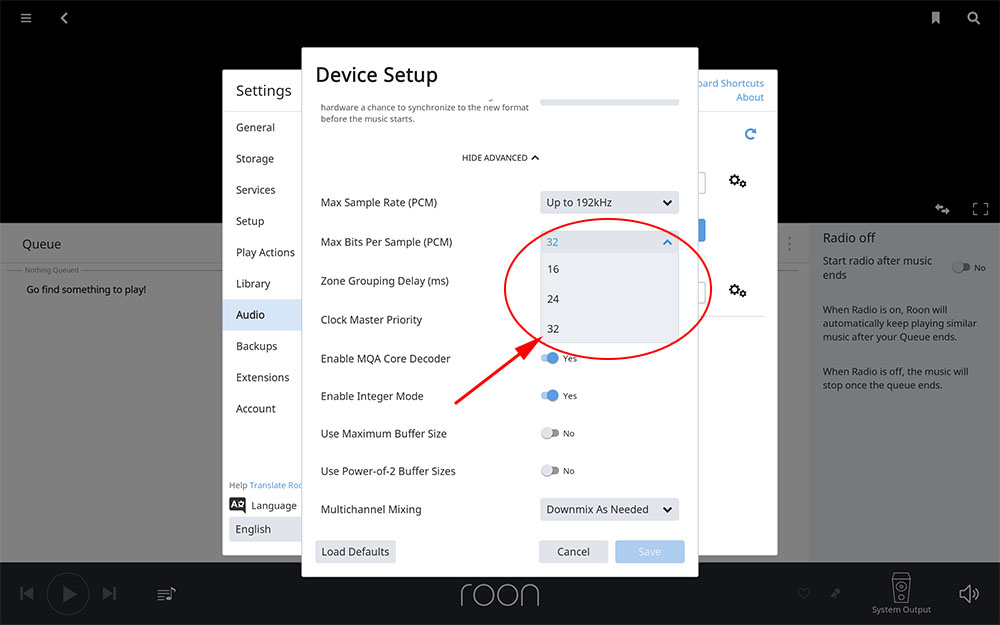Open the queue icon in footer

click(166, 594)
